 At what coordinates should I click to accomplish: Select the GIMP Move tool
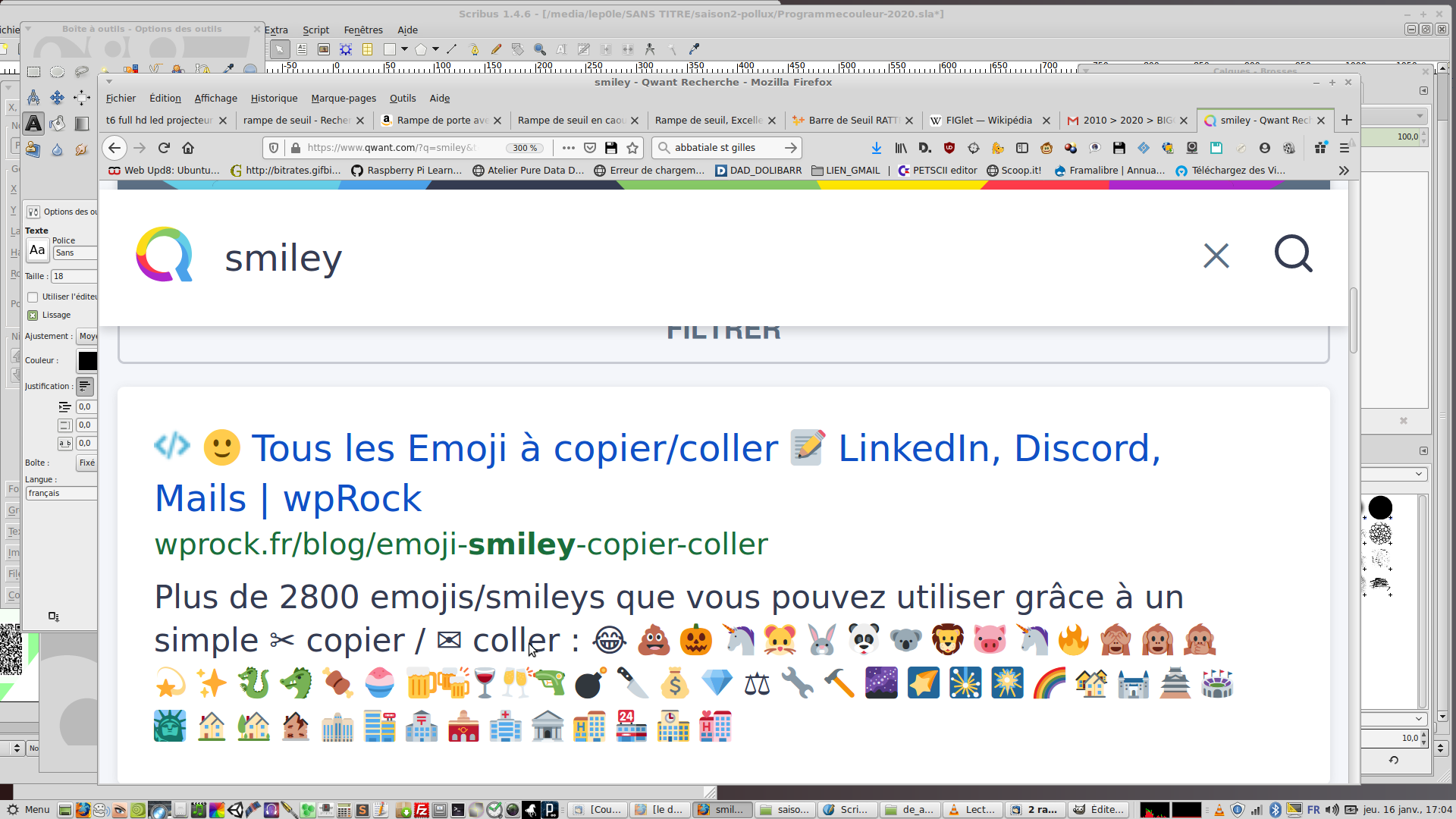pyautogui.click(x=57, y=98)
